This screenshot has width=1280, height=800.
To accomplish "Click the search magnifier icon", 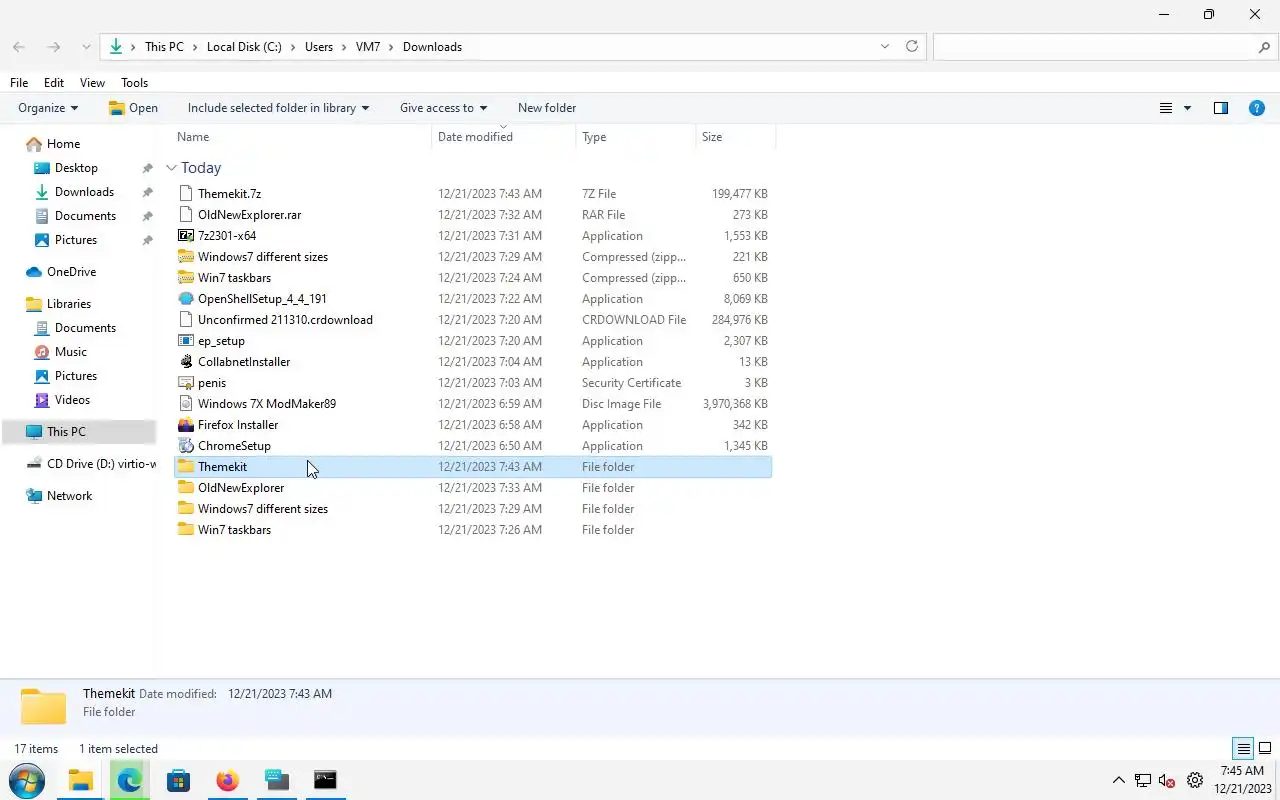I will (x=1266, y=47).
